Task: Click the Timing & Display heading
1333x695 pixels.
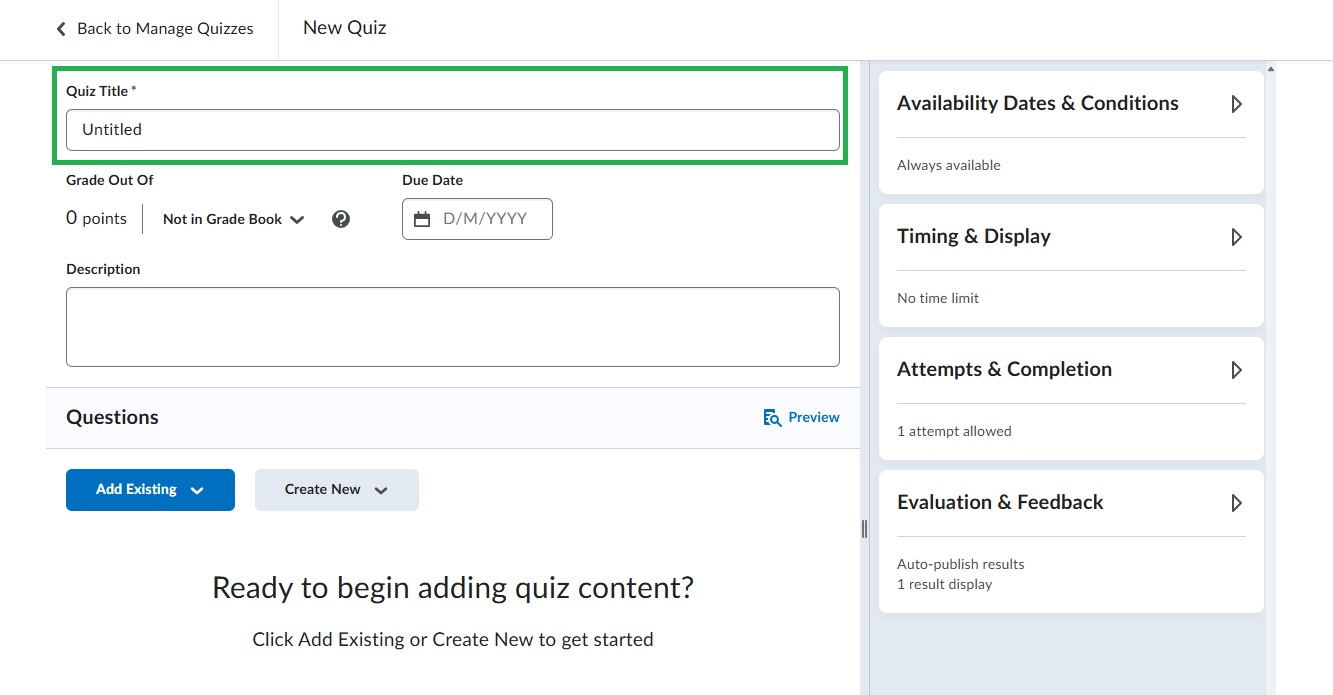Action: (973, 237)
